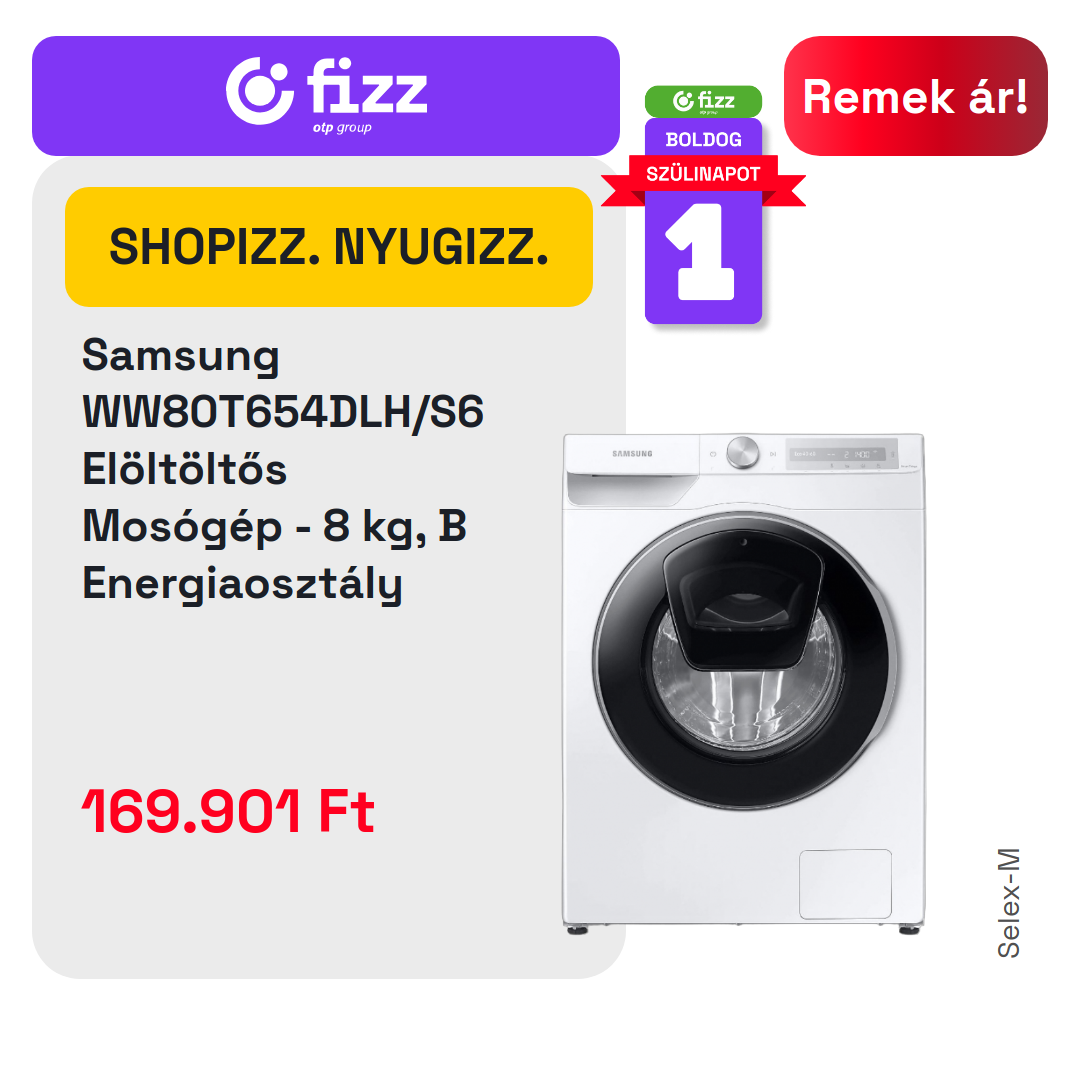Click the Remek ár! red button
Image resolution: width=1080 pixels, height=1080 pixels.
(x=915, y=96)
